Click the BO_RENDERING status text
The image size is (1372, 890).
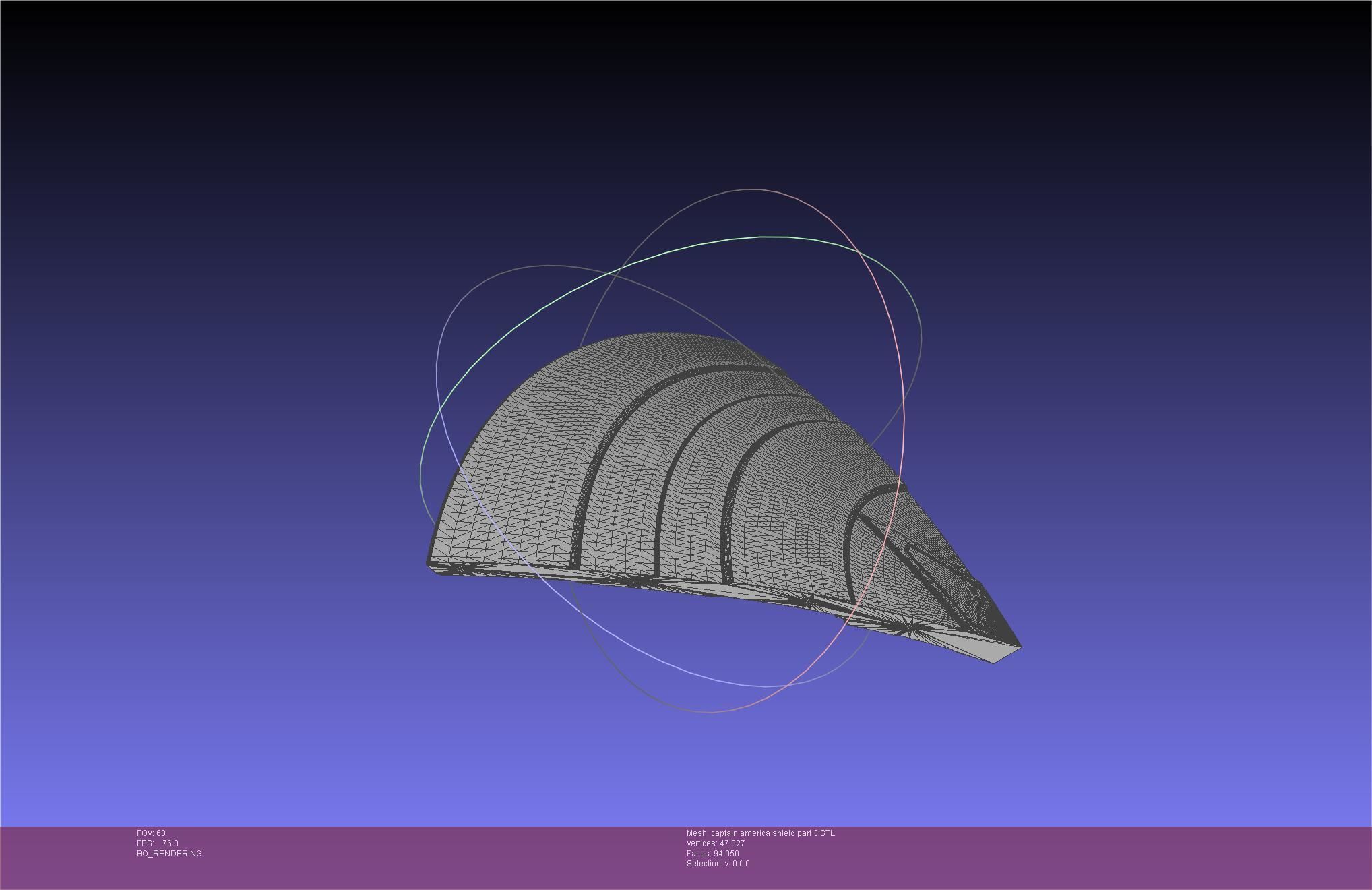coord(169,854)
